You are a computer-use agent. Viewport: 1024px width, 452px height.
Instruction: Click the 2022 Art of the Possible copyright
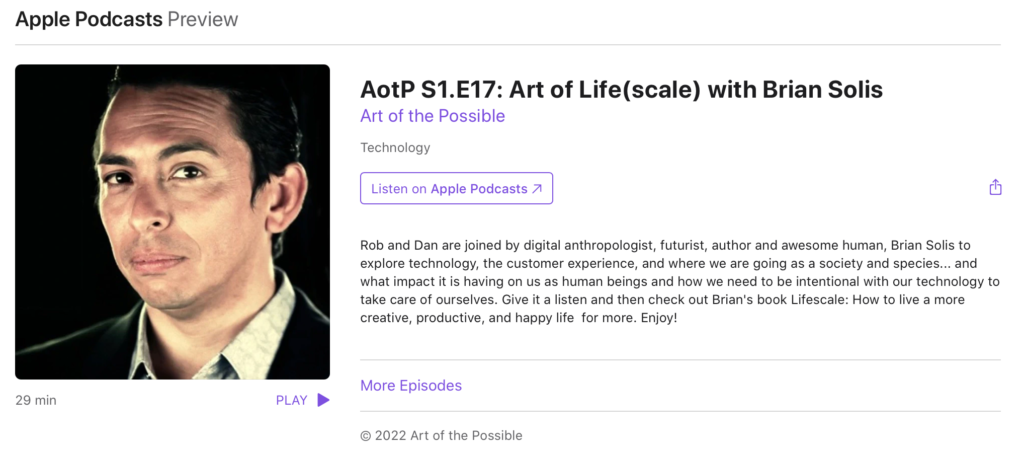click(441, 435)
